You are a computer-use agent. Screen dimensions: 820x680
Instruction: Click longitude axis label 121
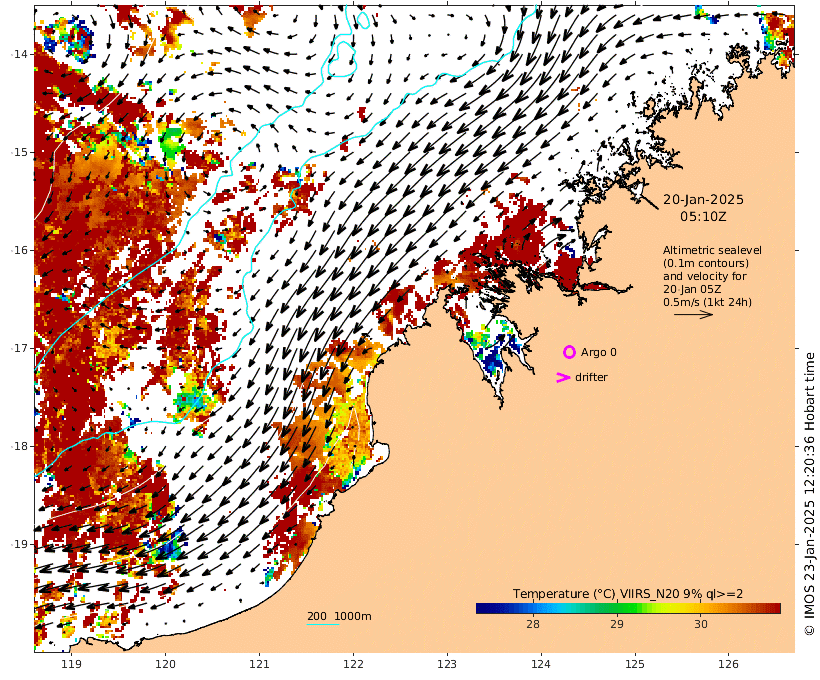(x=259, y=664)
